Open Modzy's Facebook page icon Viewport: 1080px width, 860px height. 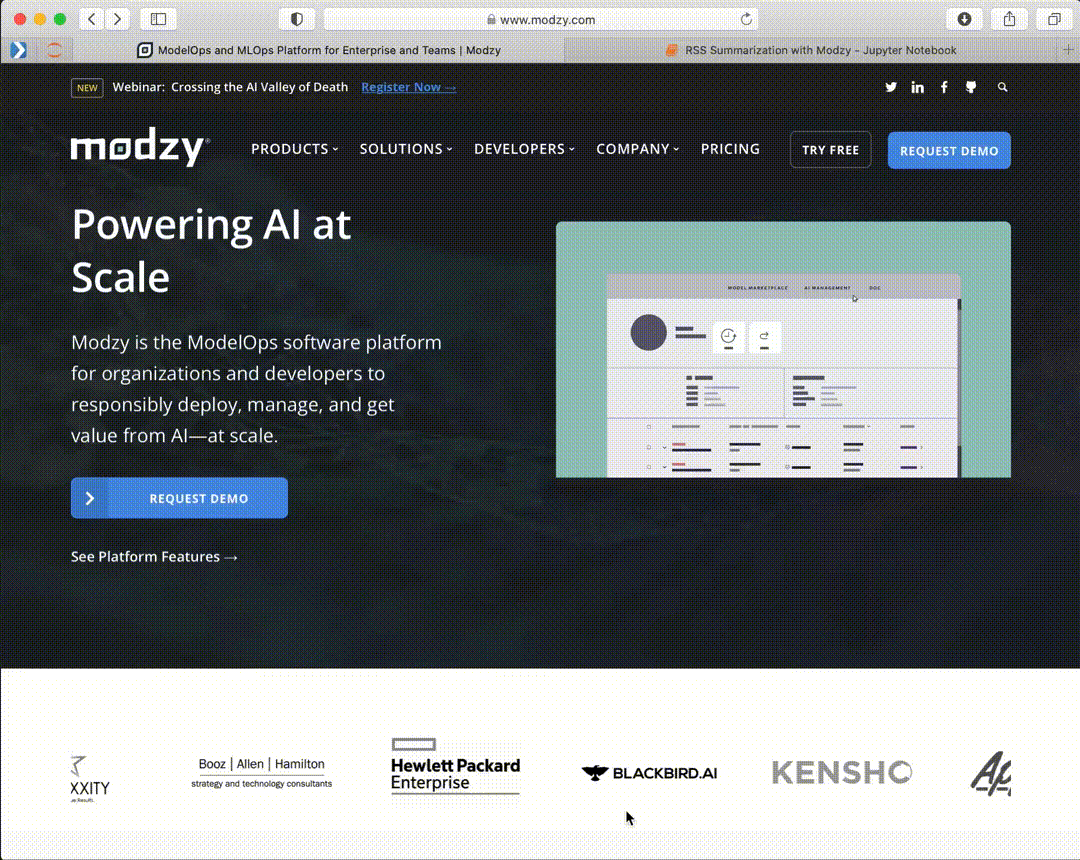coord(944,88)
